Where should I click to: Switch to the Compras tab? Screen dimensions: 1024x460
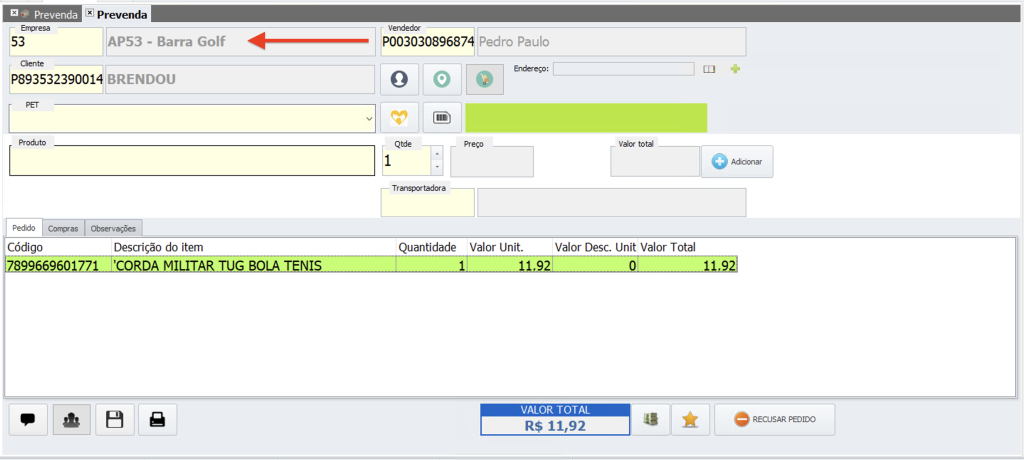(63, 228)
